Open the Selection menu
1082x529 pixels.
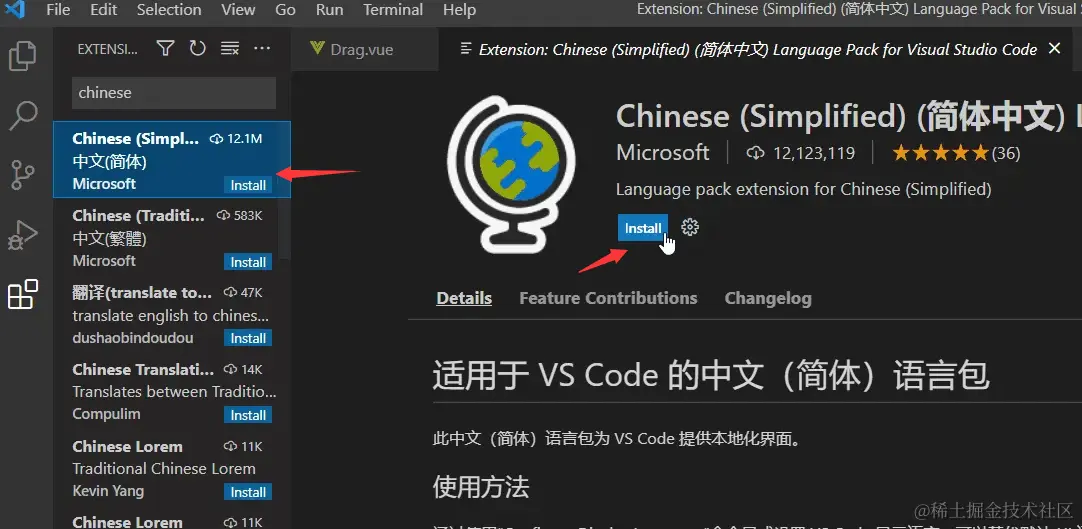169,10
